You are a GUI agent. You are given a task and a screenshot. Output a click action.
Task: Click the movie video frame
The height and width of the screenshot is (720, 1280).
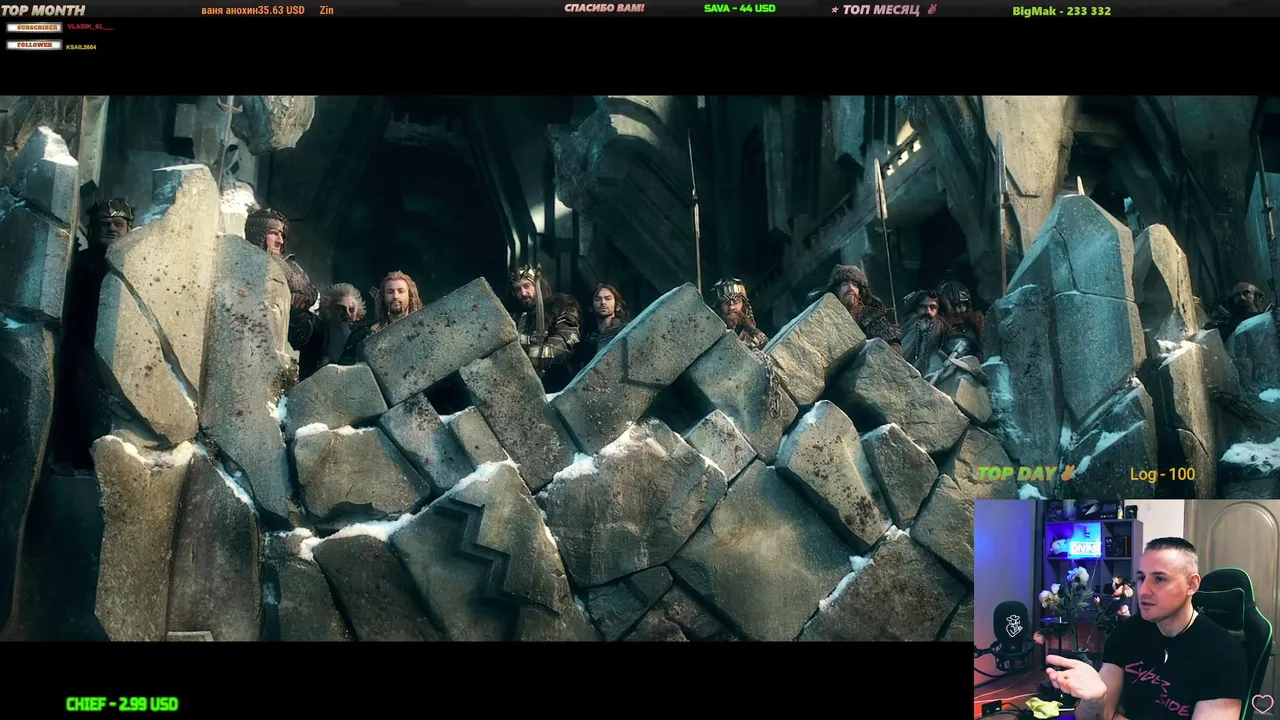640,368
